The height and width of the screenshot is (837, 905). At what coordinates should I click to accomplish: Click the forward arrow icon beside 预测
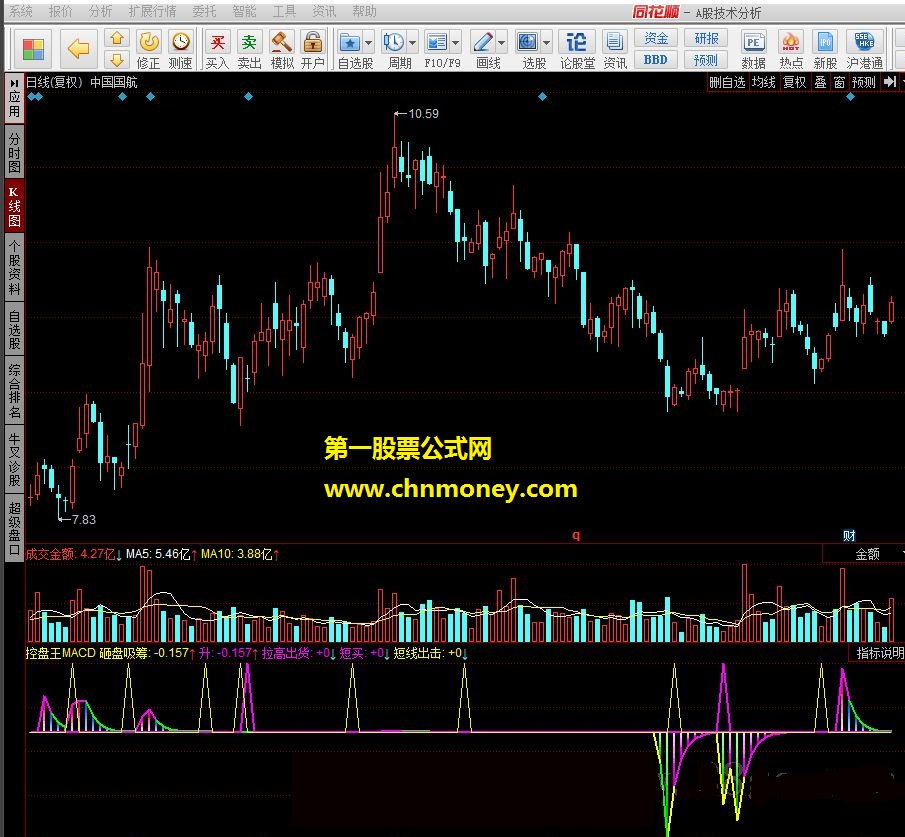pos(891,82)
